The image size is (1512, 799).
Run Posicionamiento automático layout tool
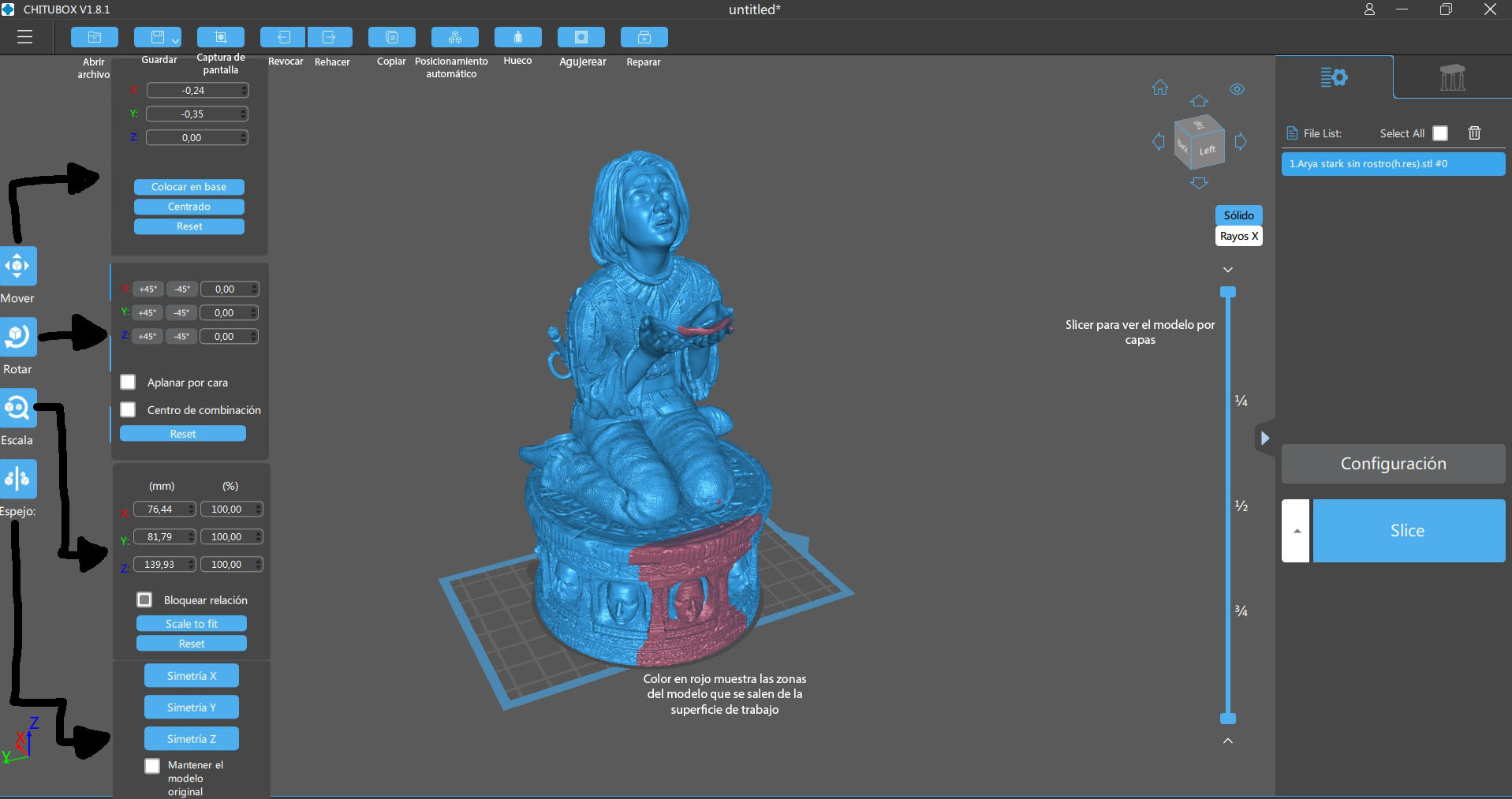pos(455,37)
